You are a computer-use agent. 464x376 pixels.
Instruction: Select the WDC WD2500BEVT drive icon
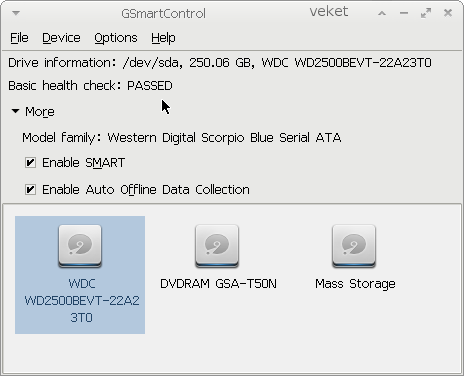point(80,246)
